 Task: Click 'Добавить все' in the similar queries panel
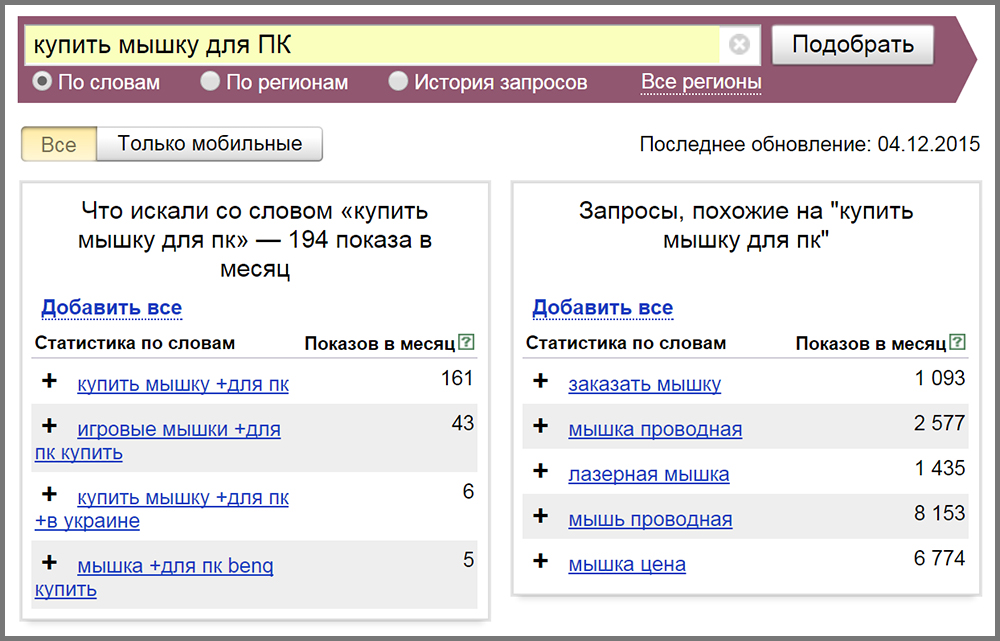(x=602, y=307)
